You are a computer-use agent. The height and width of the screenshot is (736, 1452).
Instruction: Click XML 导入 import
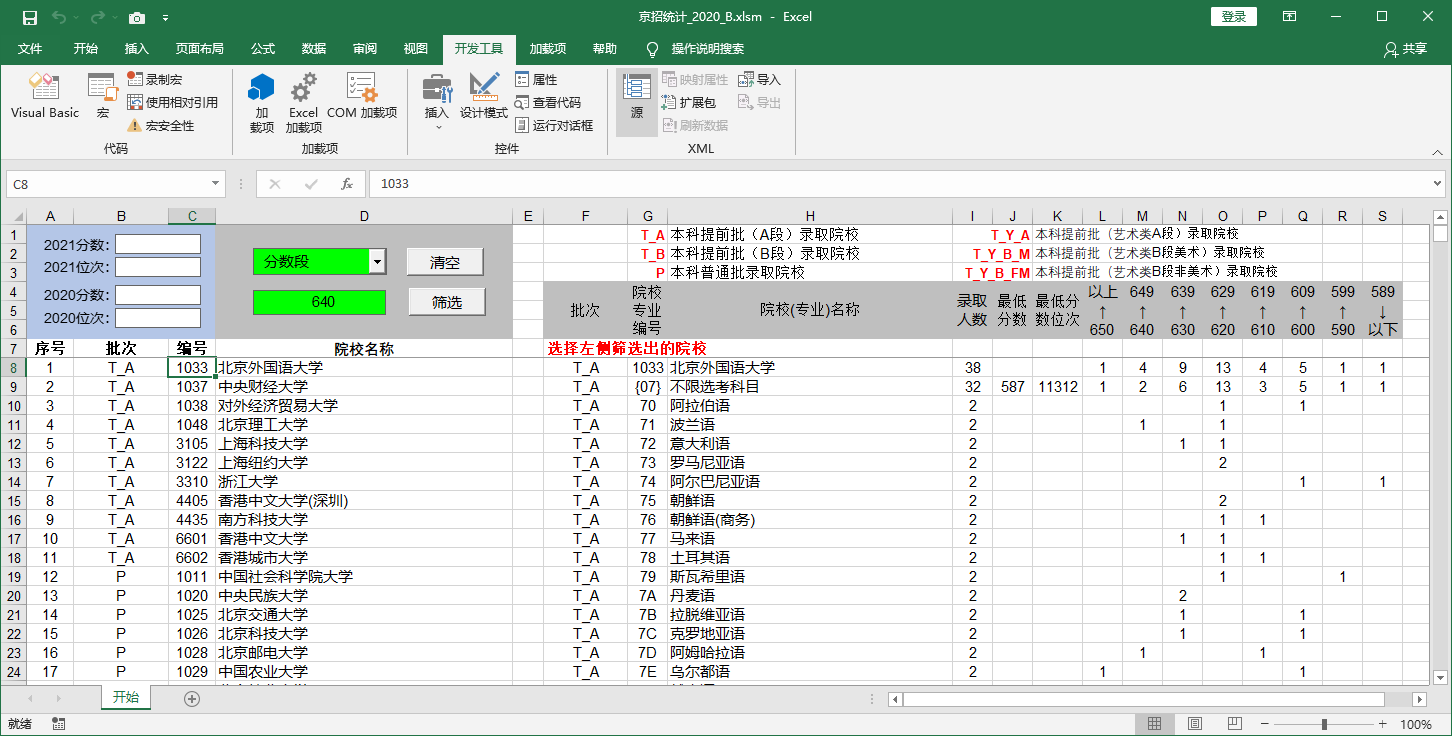coord(760,79)
